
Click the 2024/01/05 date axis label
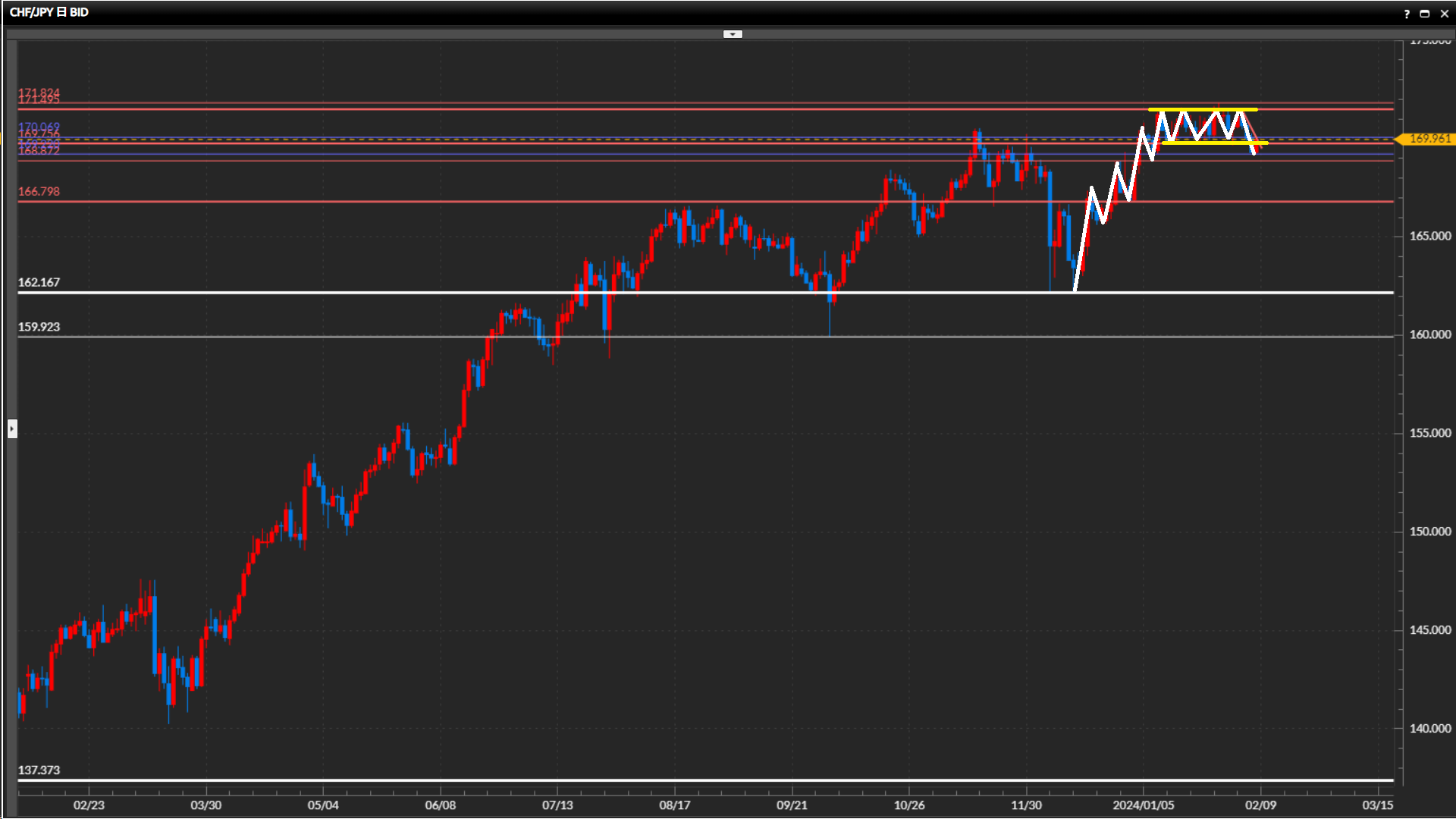point(1143,805)
